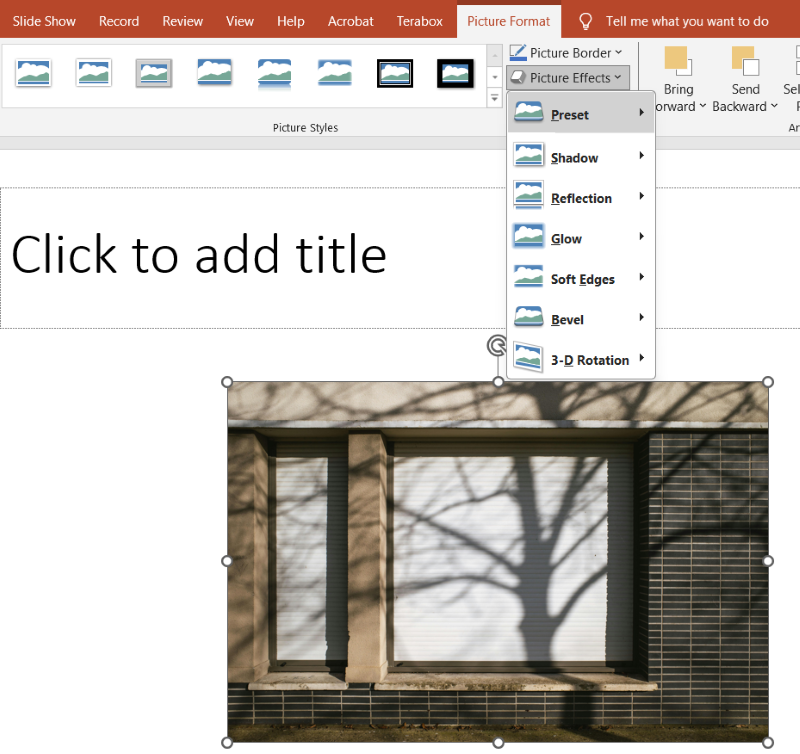Open the Bevel effects submenu

[581, 318]
